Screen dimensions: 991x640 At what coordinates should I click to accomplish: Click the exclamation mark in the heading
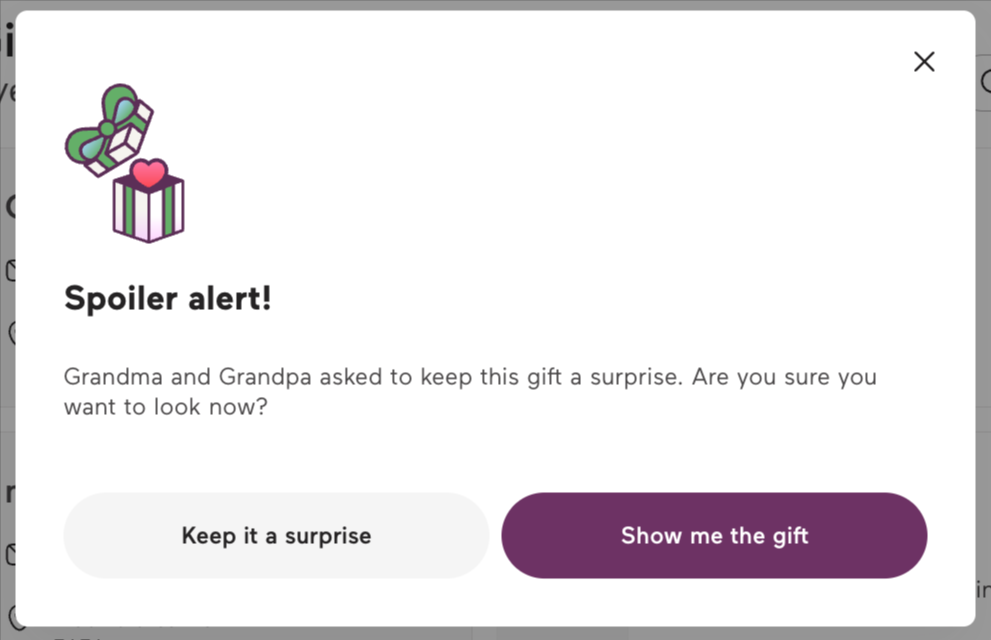point(267,298)
